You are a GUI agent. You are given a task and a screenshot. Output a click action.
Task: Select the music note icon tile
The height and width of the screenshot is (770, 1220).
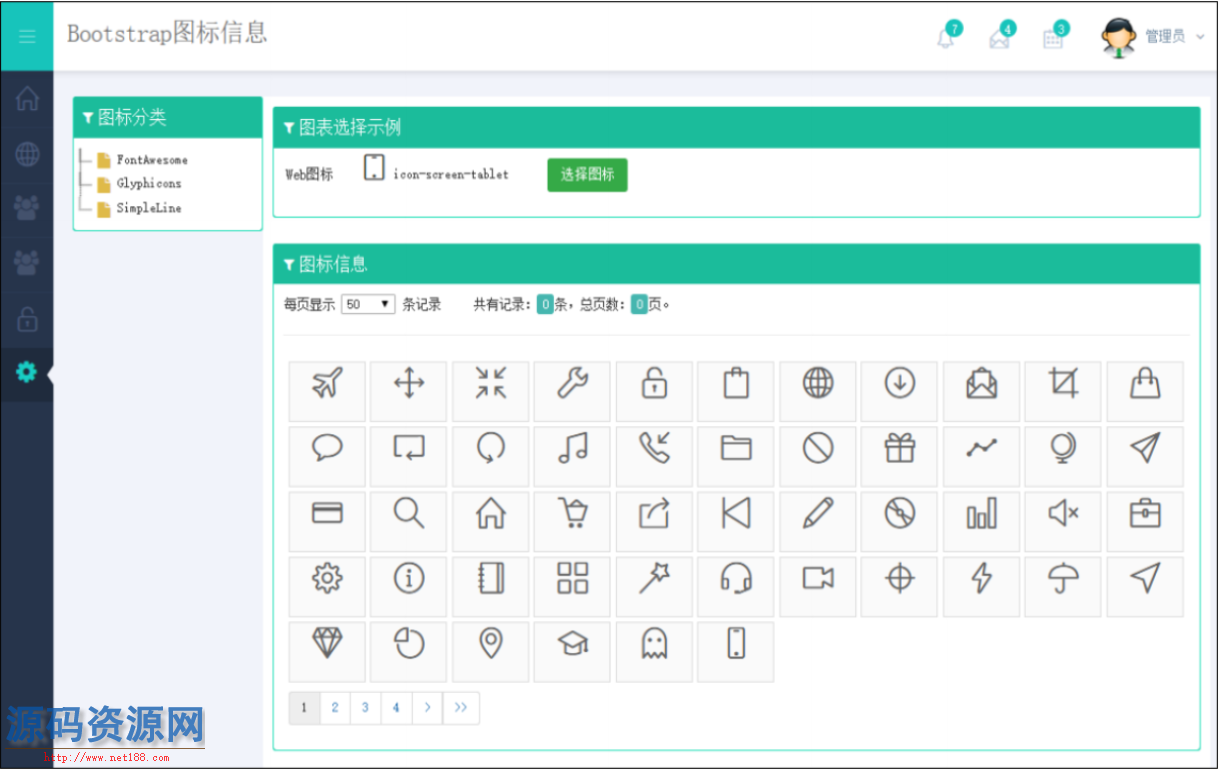(572, 456)
